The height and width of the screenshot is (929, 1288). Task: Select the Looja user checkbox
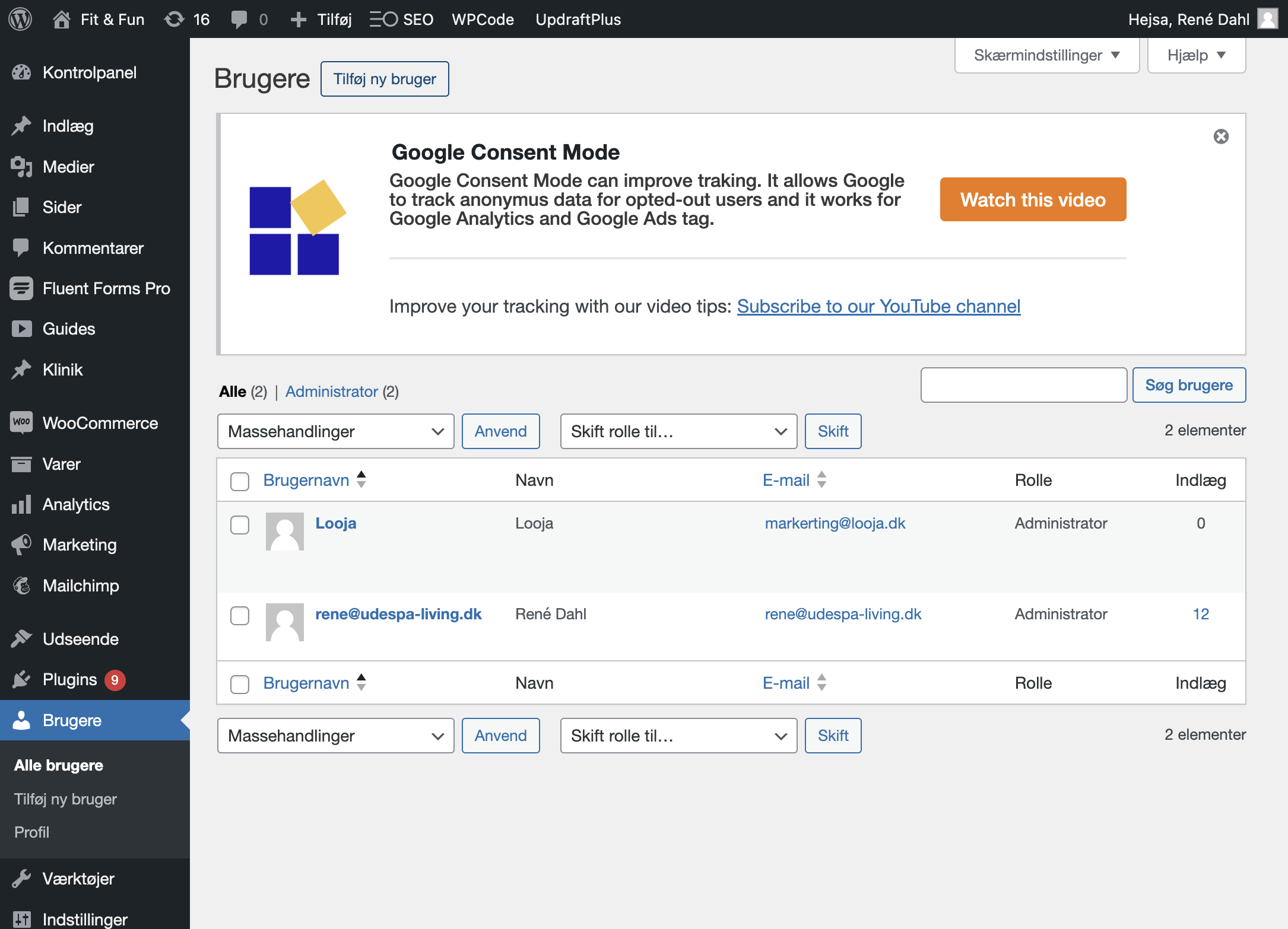[240, 524]
